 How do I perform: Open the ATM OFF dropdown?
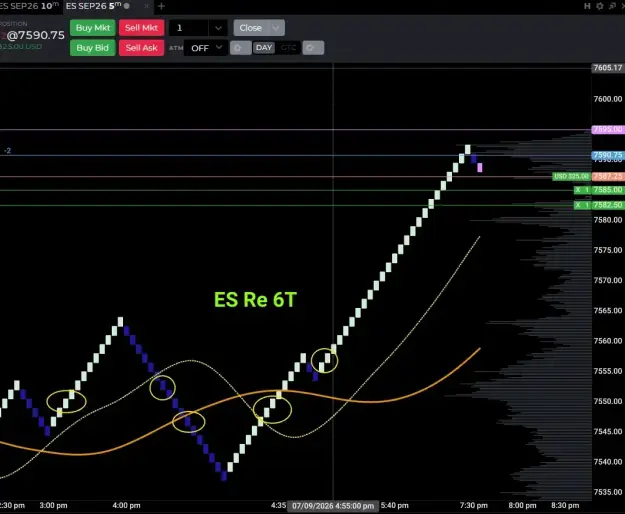[206, 48]
